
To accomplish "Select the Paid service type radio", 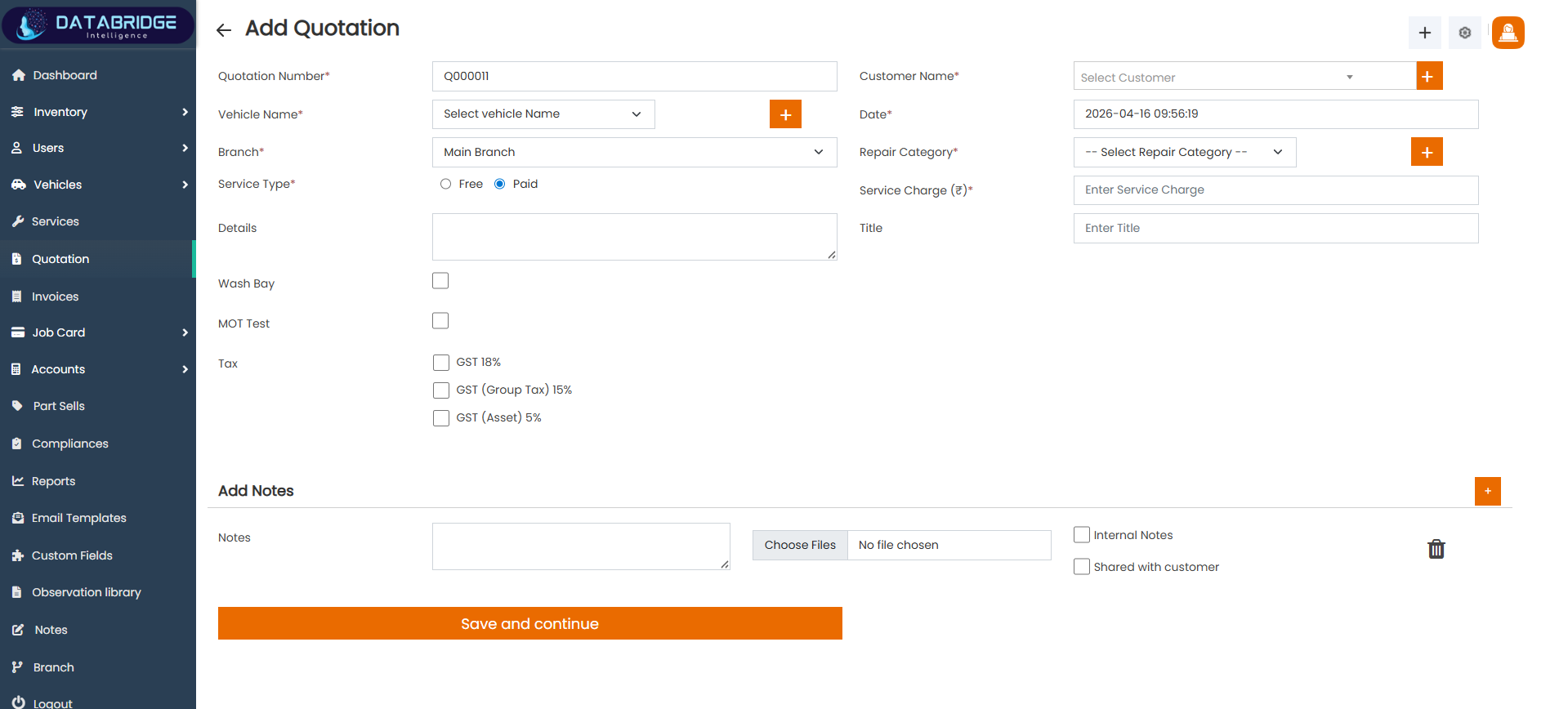I will (499, 184).
